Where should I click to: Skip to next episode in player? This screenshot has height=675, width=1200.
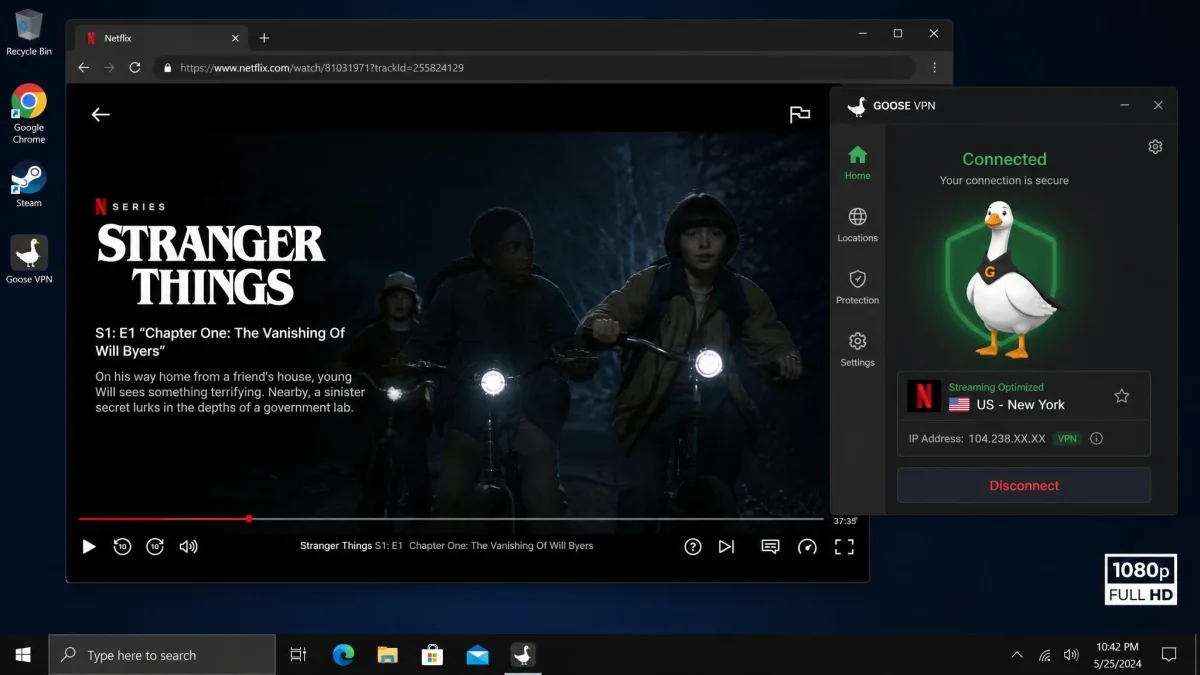coord(727,546)
